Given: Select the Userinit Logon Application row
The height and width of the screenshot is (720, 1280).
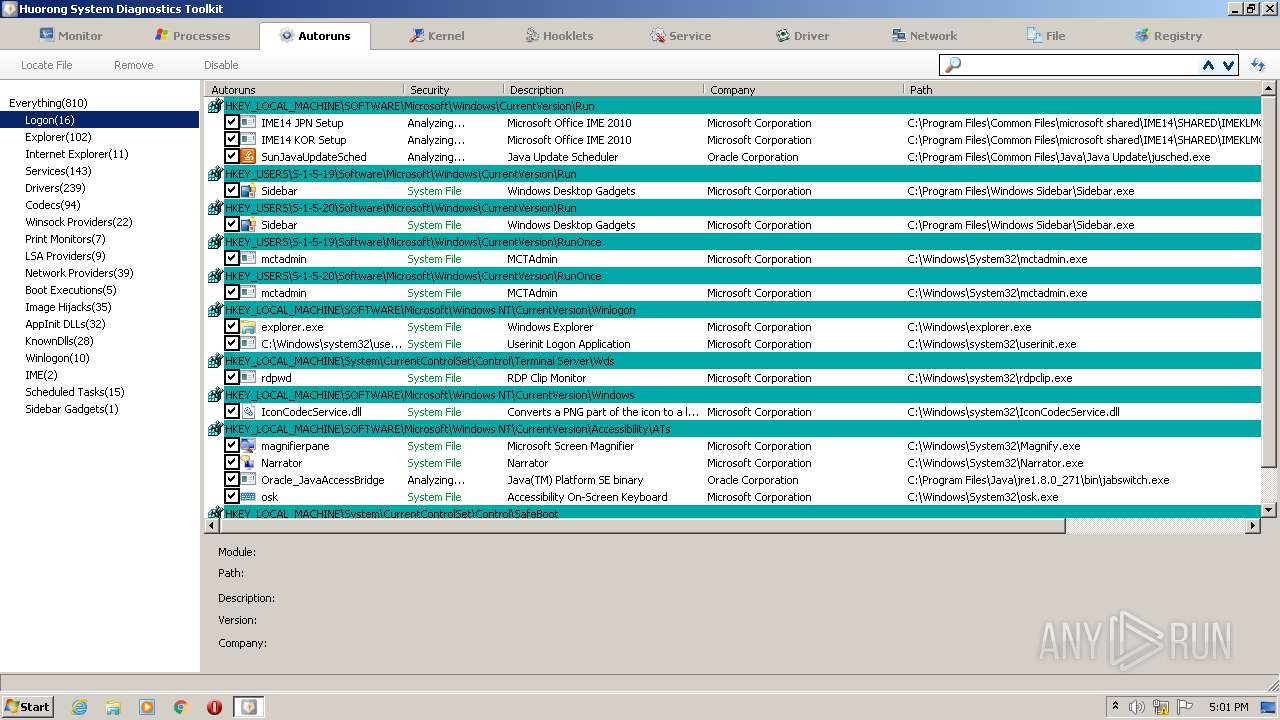Looking at the screenshot, I should (733, 344).
